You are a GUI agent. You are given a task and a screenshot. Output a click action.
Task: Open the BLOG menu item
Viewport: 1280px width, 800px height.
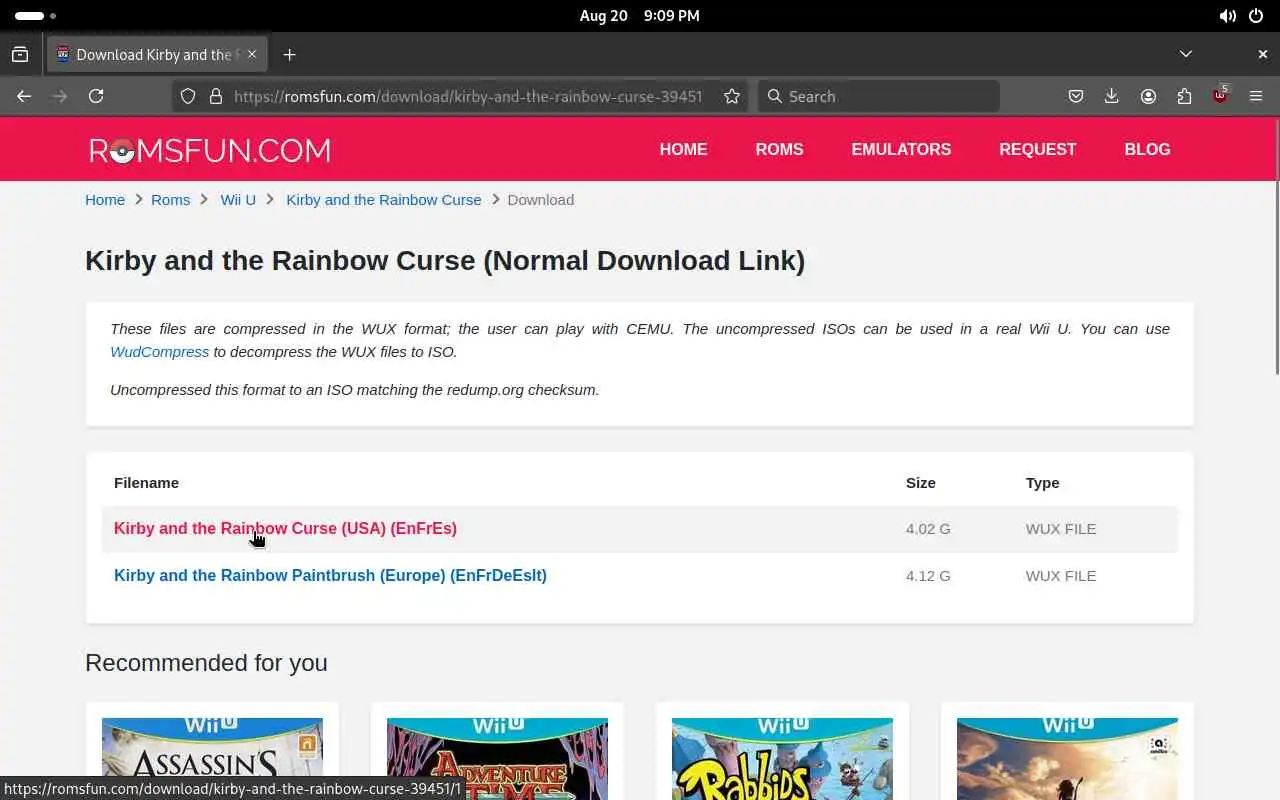point(1147,149)
